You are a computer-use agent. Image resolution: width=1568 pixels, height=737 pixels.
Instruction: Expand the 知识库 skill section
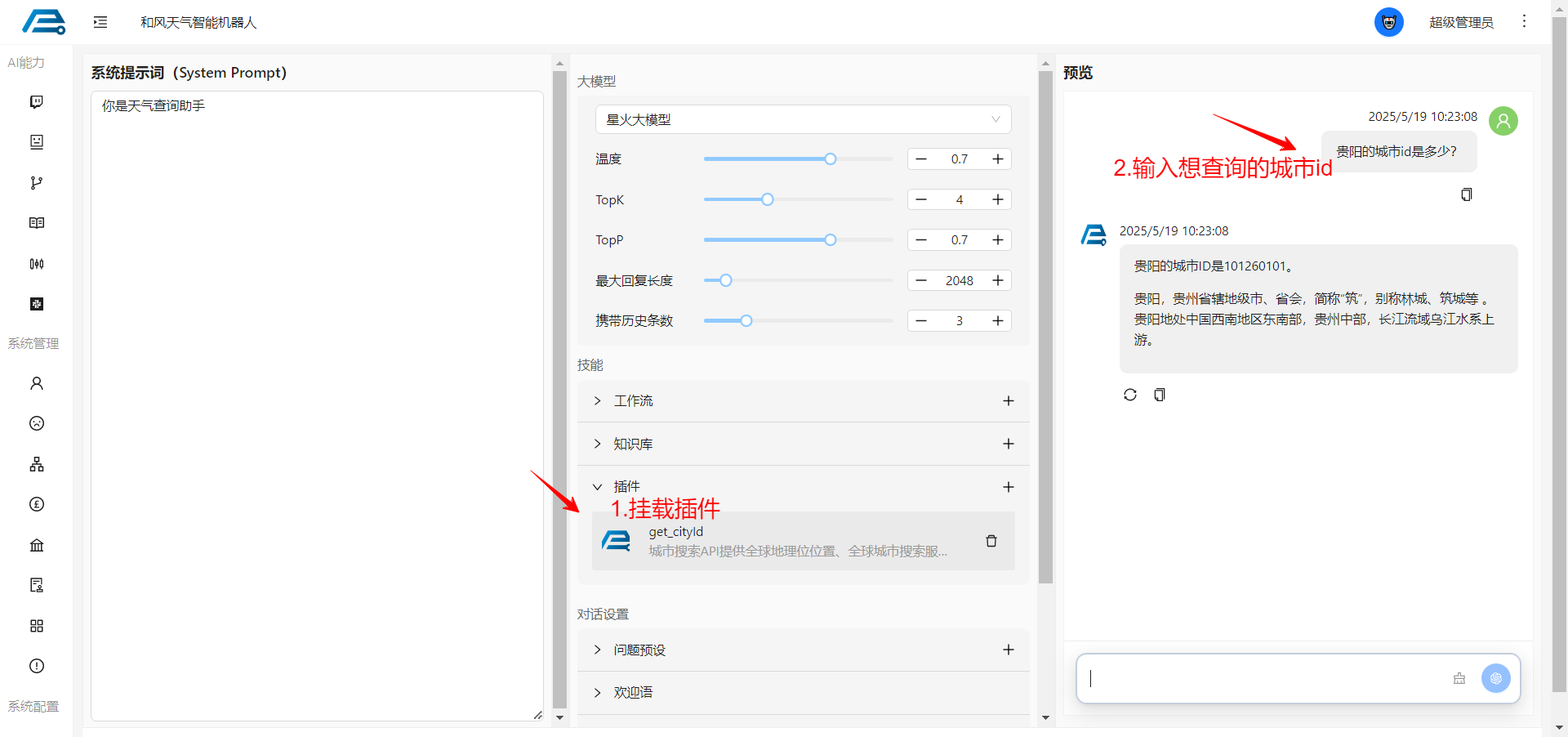coord(597,444)
